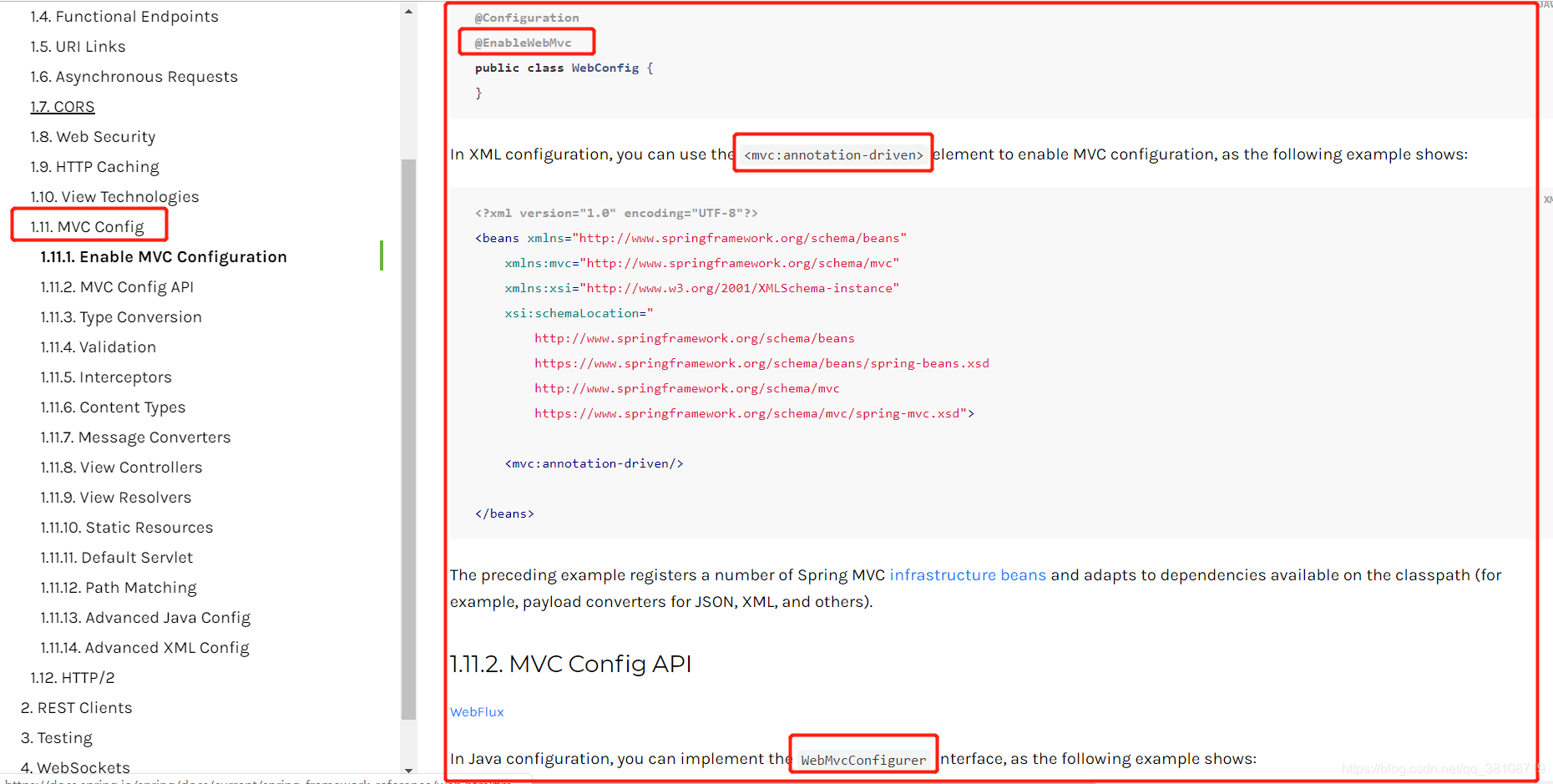
Task: Select the HTTP/2 section
Action: tap(73, 677)
